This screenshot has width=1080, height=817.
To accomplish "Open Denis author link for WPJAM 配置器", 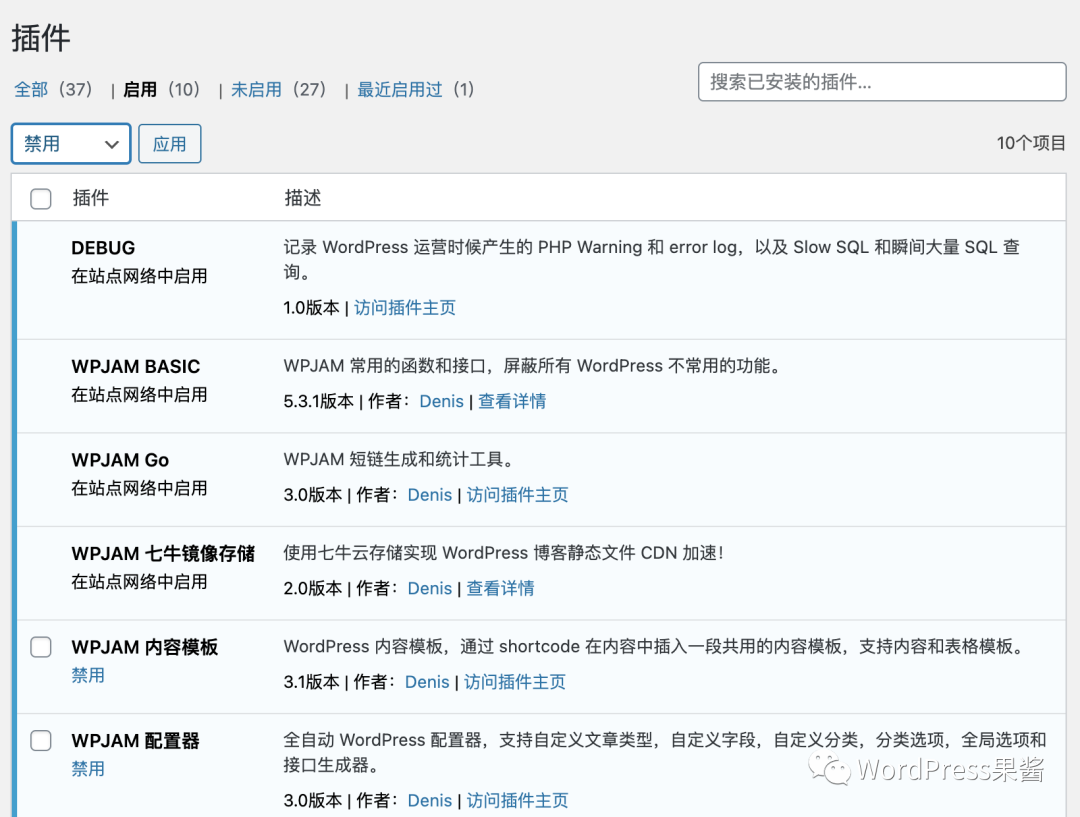I will (430, 801).
